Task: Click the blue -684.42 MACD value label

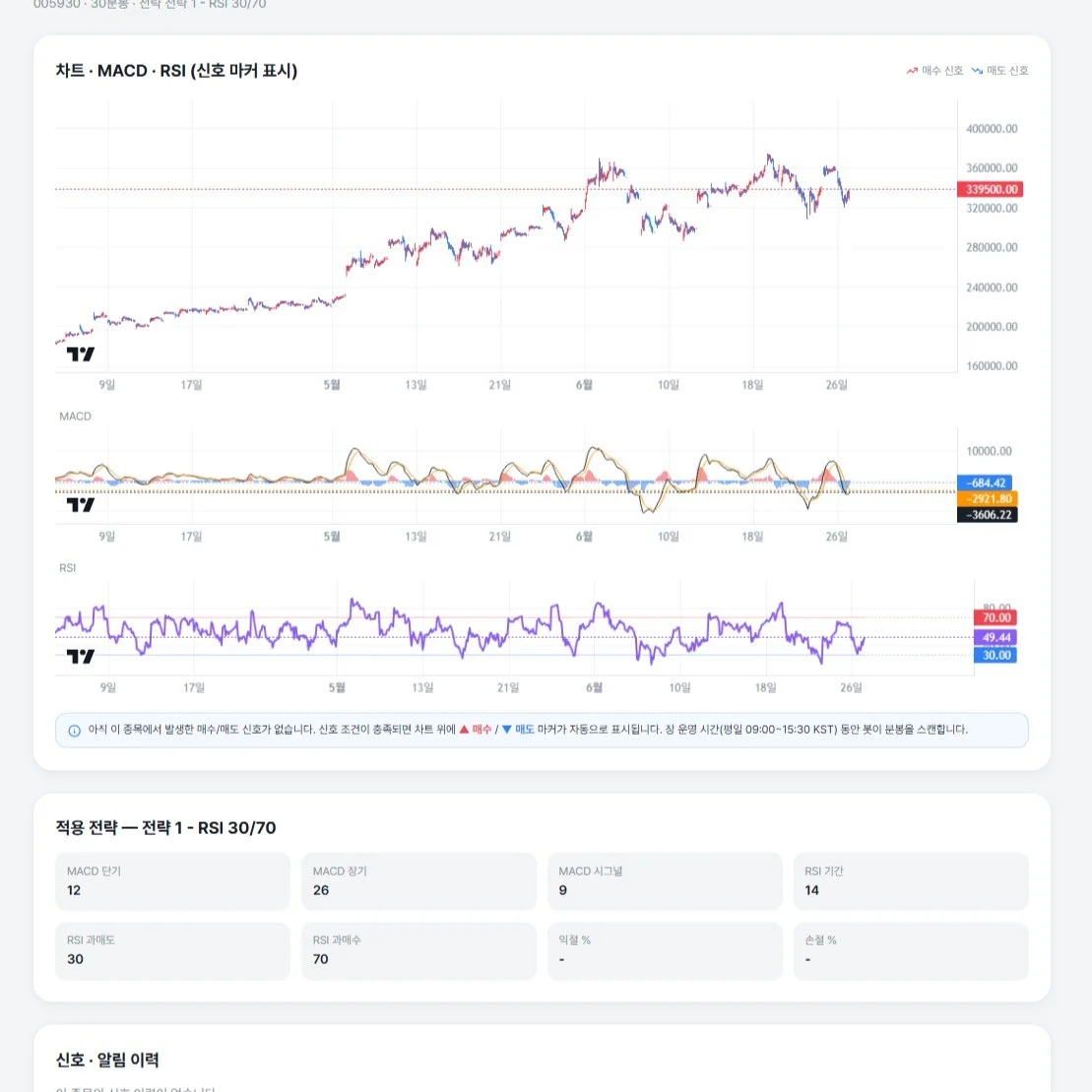Action: (985, 482)
